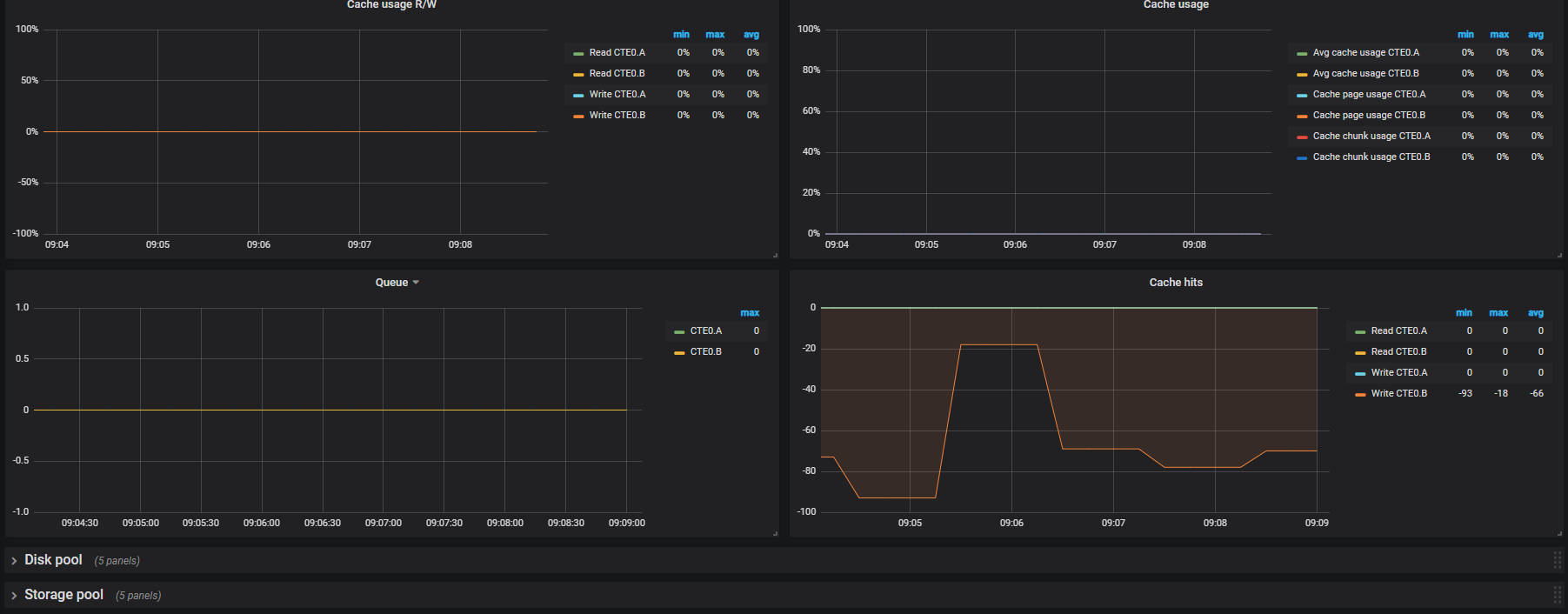Click the -18 max value for Write CTE0.B

coord(1501,394)
